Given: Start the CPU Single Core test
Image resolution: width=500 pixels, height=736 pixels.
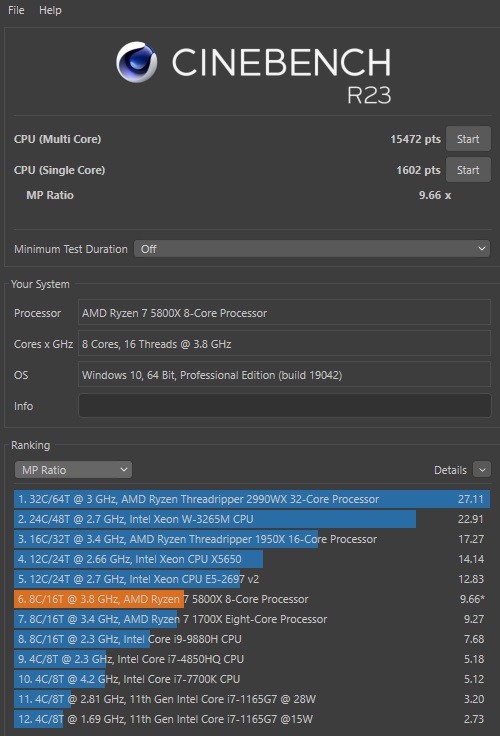Looking at the screenshot, I should coord(468,170).
